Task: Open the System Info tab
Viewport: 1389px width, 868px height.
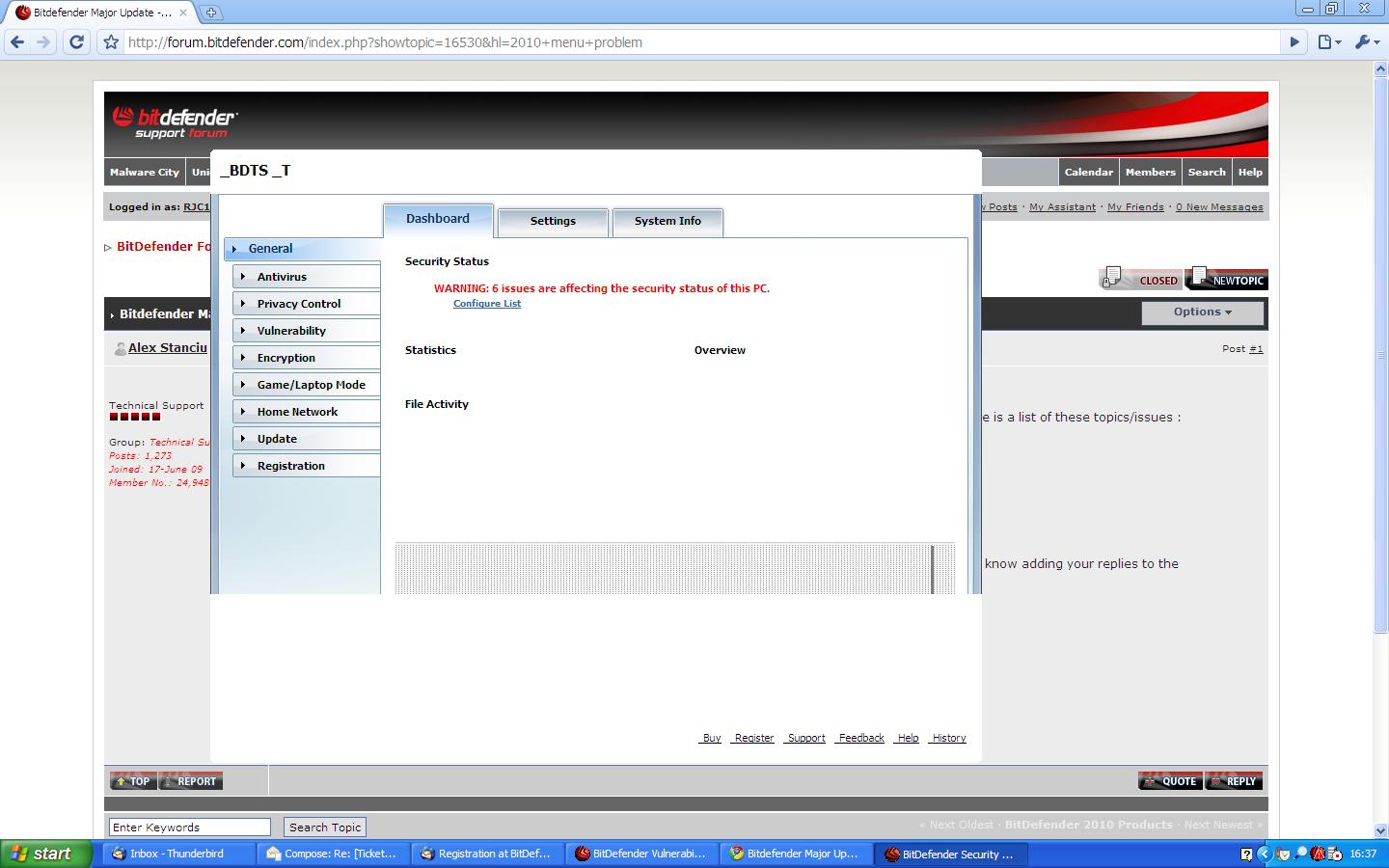Action: (667, 221)
